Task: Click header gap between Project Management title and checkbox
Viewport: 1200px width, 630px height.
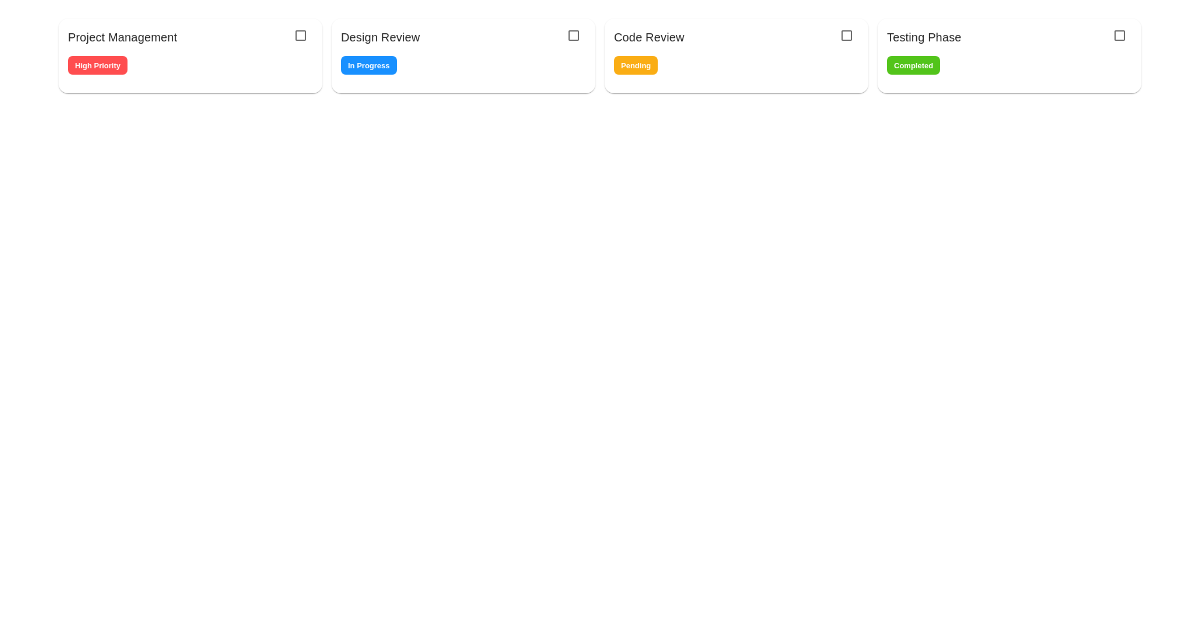Action: [x=236, y=37]
